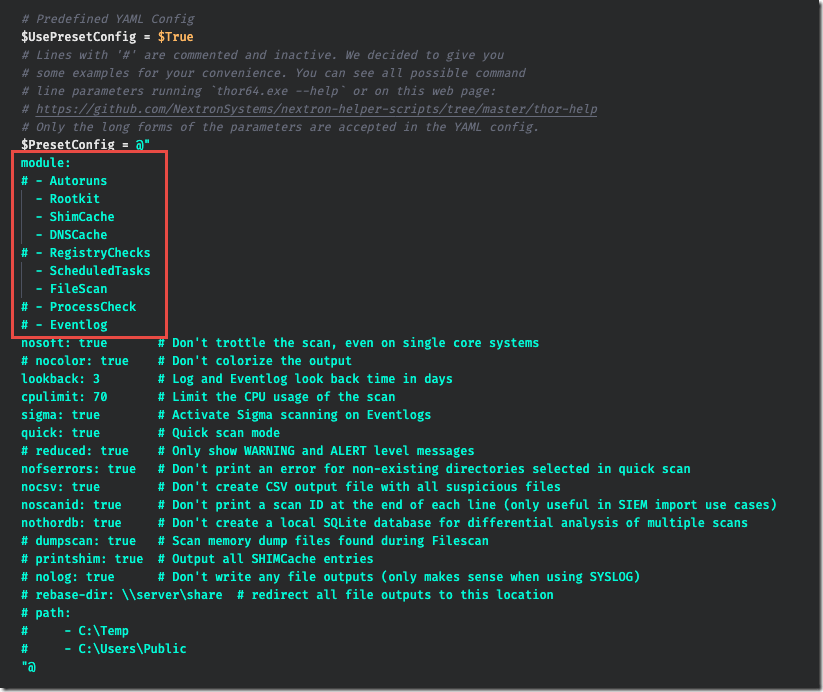823x692 pixels.
Task: Click the lookback: 3 setting
Action: click(60, 379)
